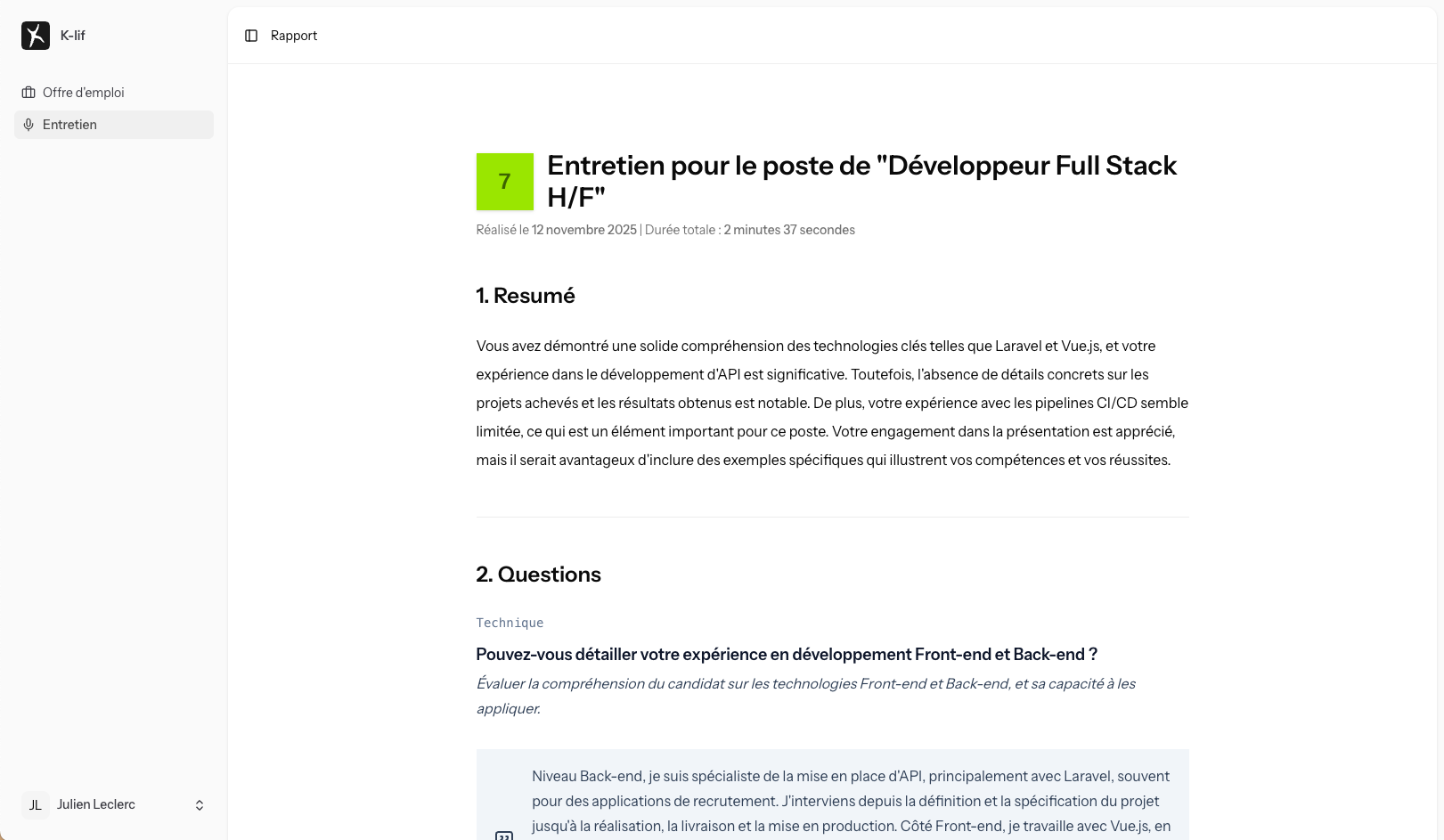Click the candidate's answer text block
Image resolution: width=1444 pixels, height=840 pixels.
851,801
